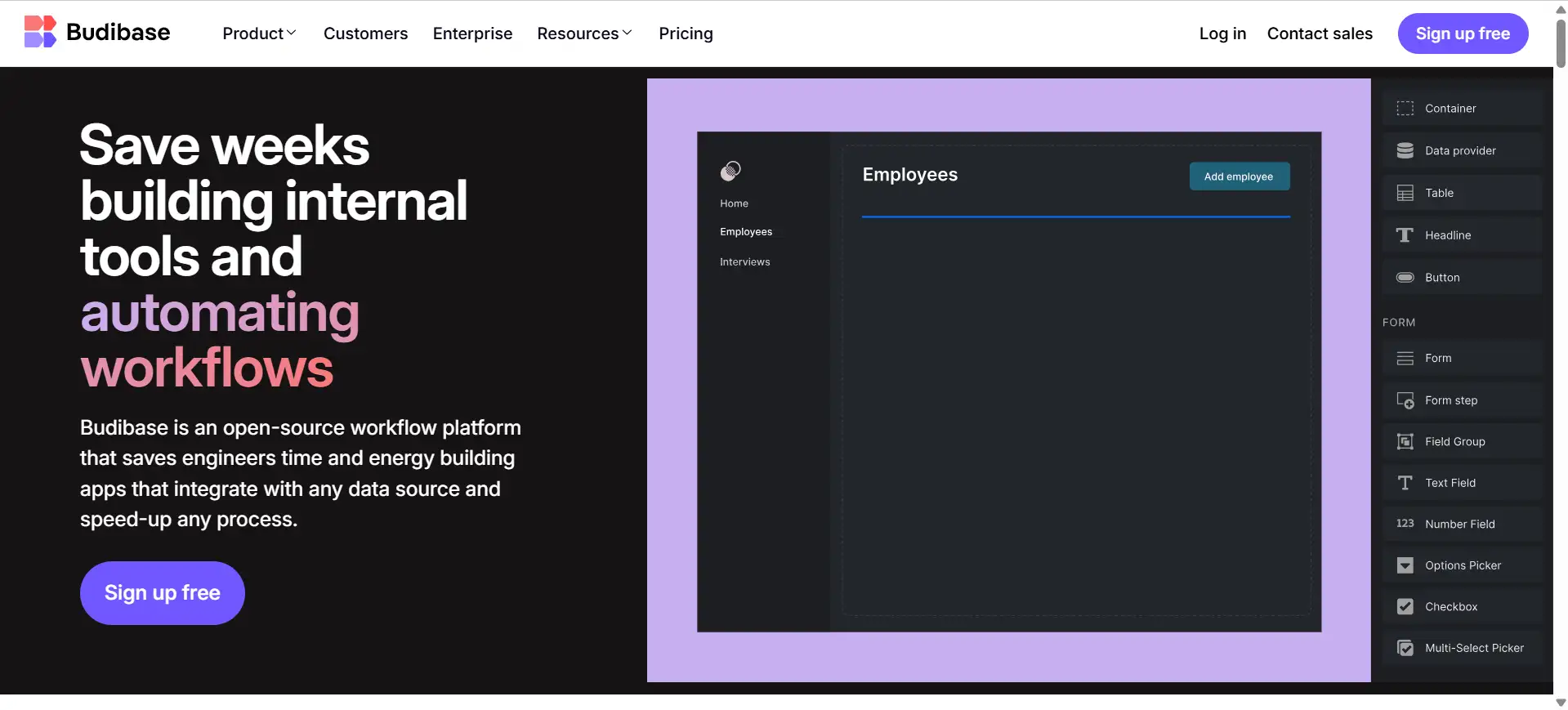
Task: Click the scrollbar up arrow
Action: click(1561, 8)
